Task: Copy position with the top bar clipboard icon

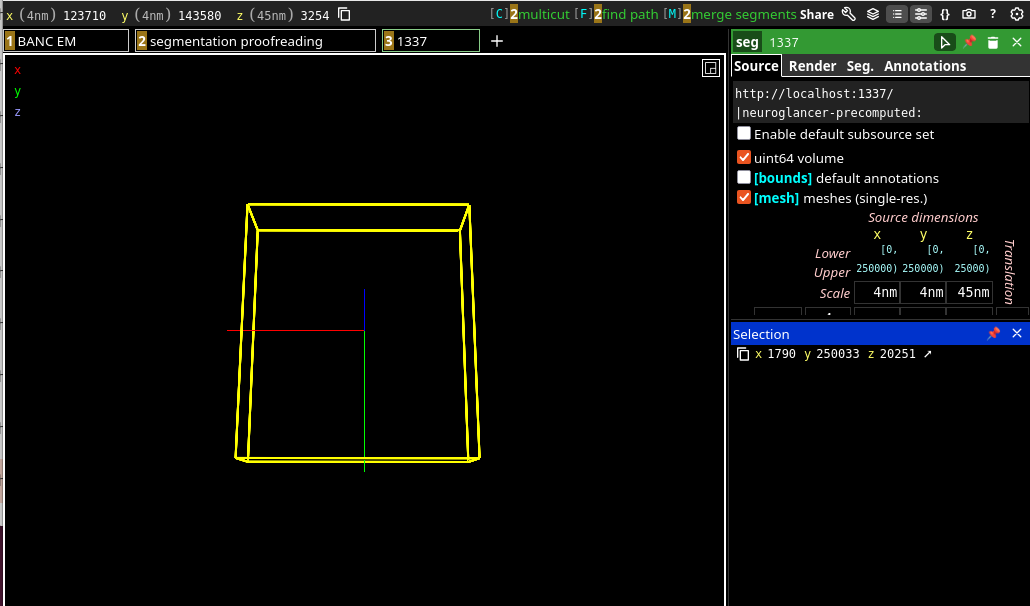Action: (x=344, y=14)
